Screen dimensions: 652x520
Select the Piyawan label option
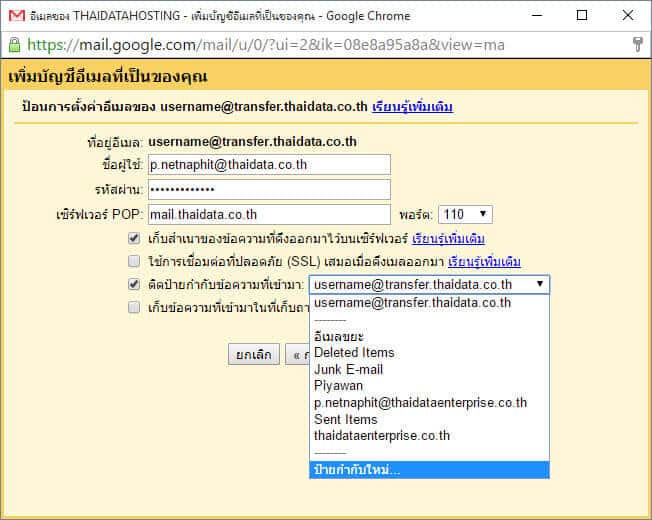(x=430, y=386)
